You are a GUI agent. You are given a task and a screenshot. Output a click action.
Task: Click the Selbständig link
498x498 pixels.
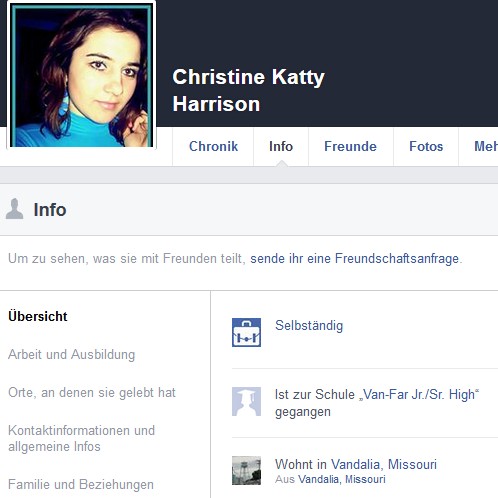tap(309, 326)
